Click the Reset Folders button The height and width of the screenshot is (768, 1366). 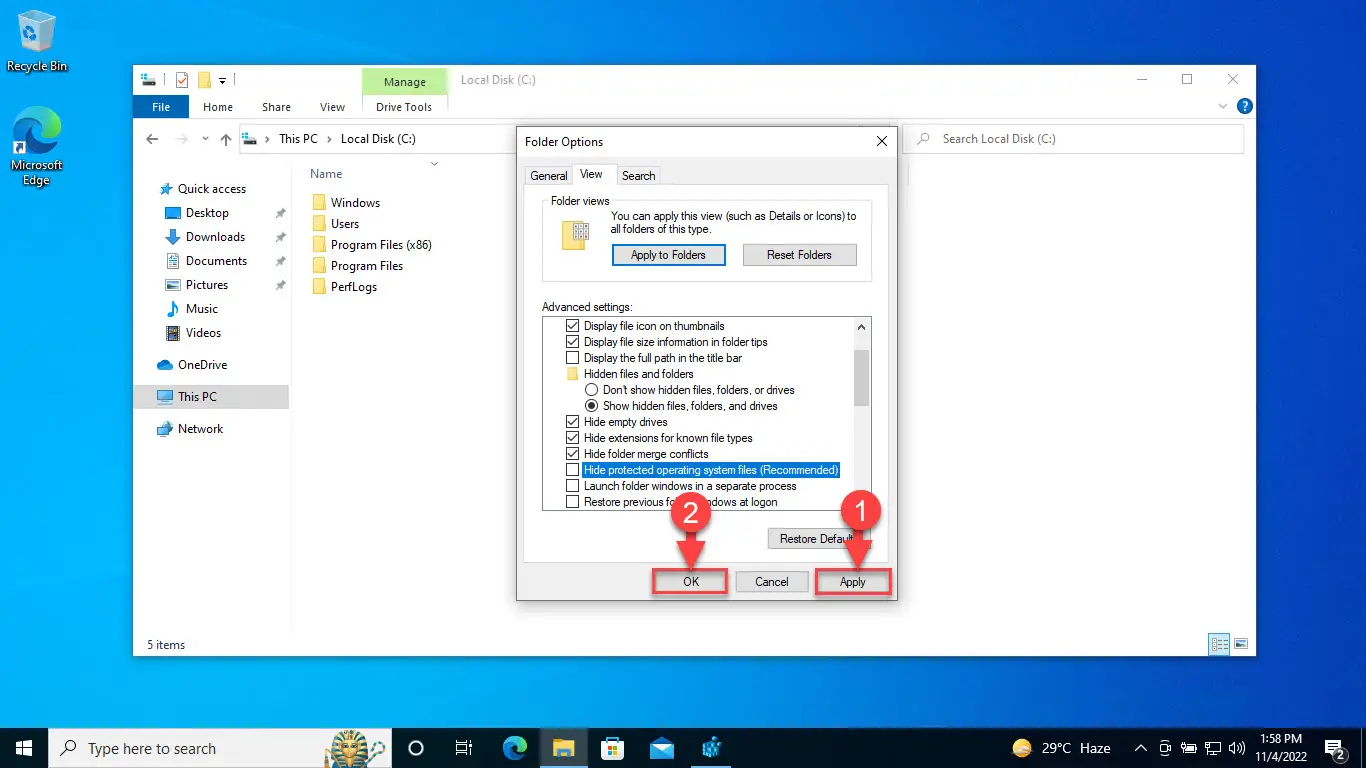pos(800,255)
